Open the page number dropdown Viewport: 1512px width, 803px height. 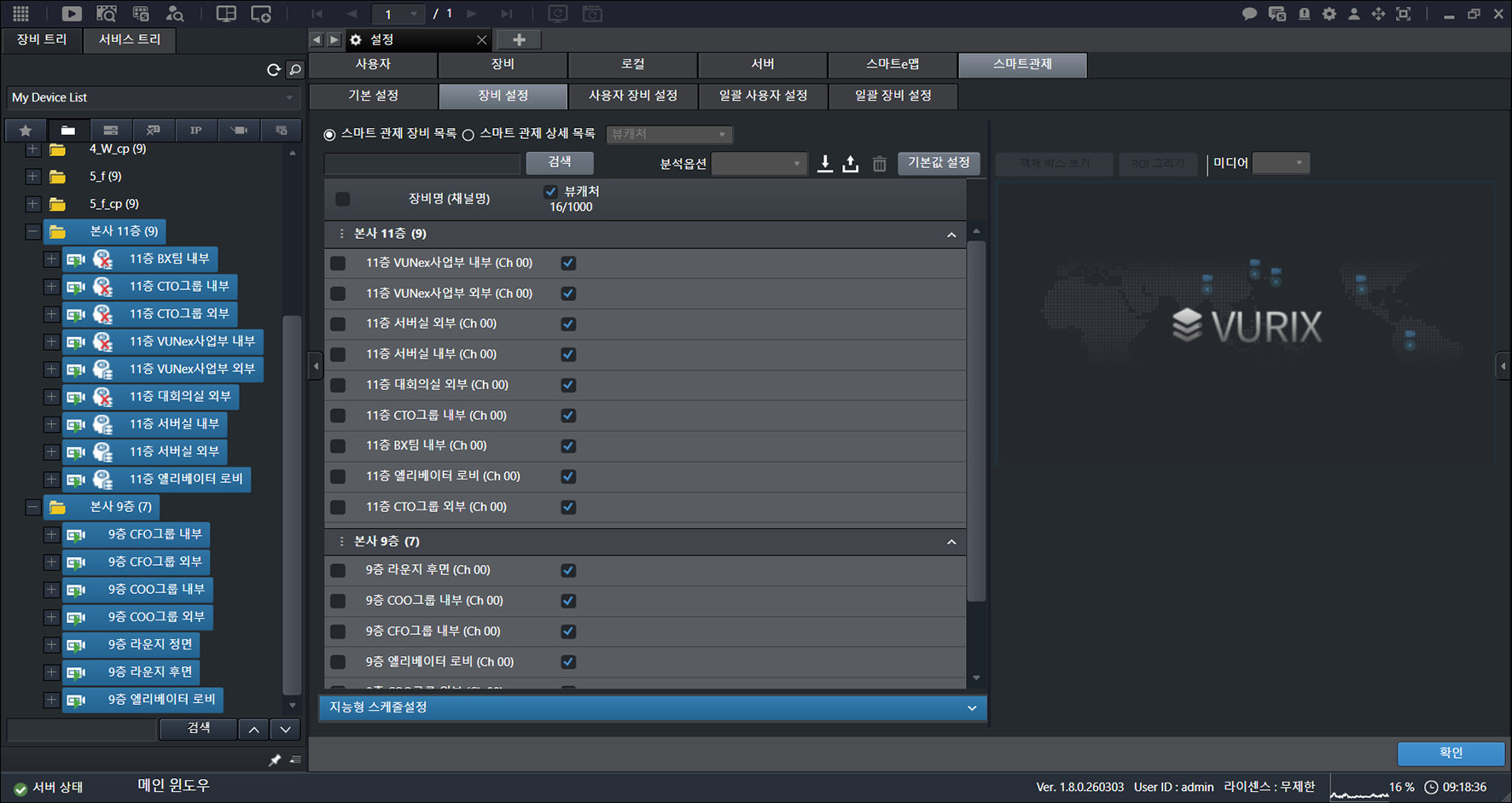point(398,14)
